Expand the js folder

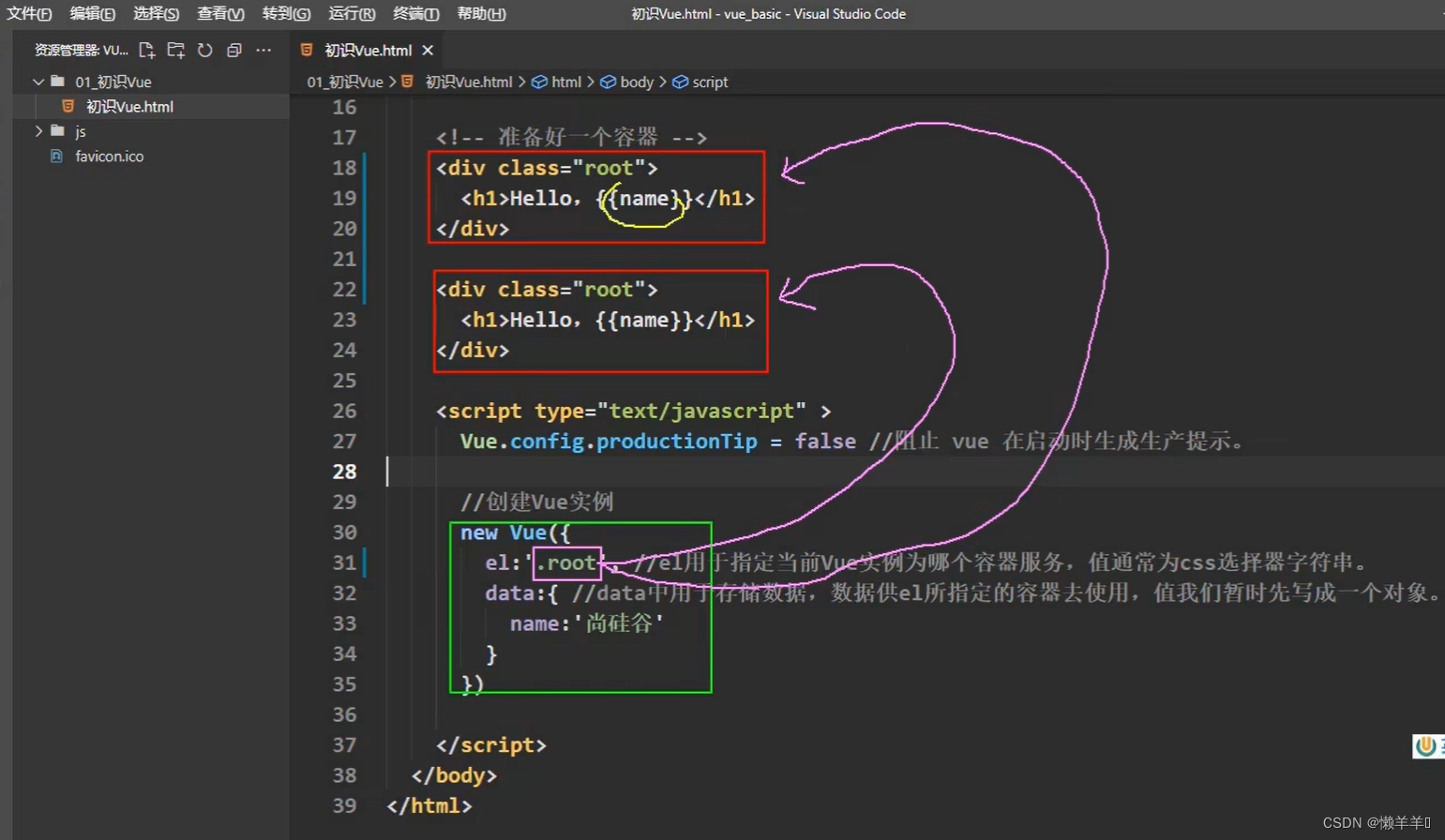pyautogui.click(x=38, y=131)
